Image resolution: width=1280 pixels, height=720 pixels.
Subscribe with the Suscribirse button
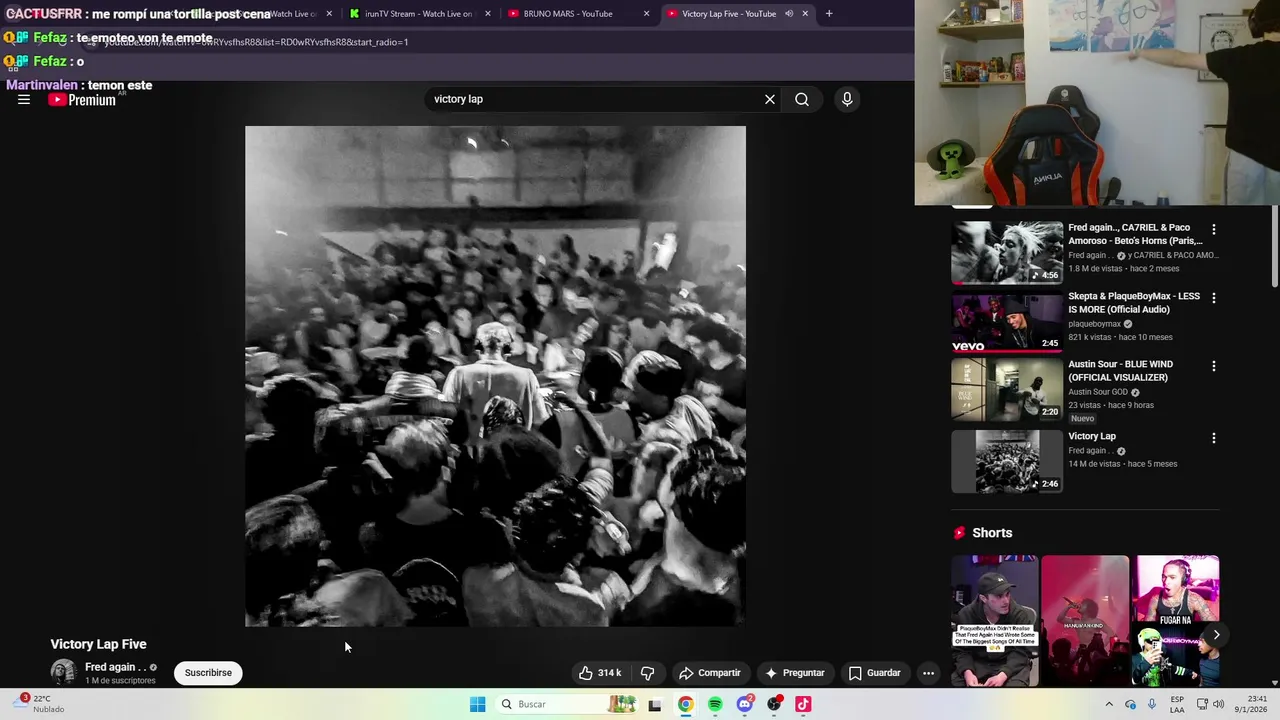(208, 673)
